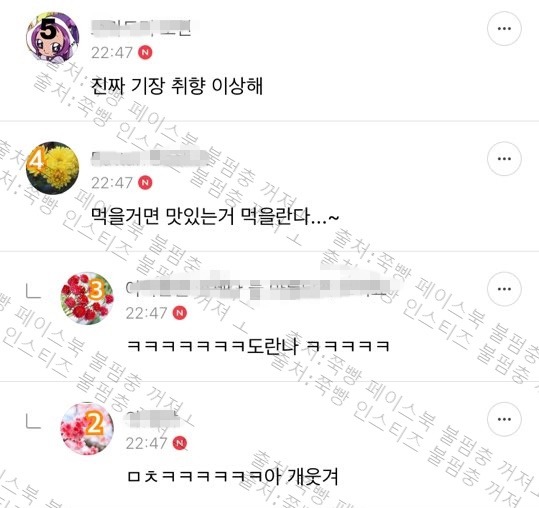Image resolution: width=539 pixels, height=508 pixels.
Task: Open the blurred username of the 도란나 reply
Action: 261,288
